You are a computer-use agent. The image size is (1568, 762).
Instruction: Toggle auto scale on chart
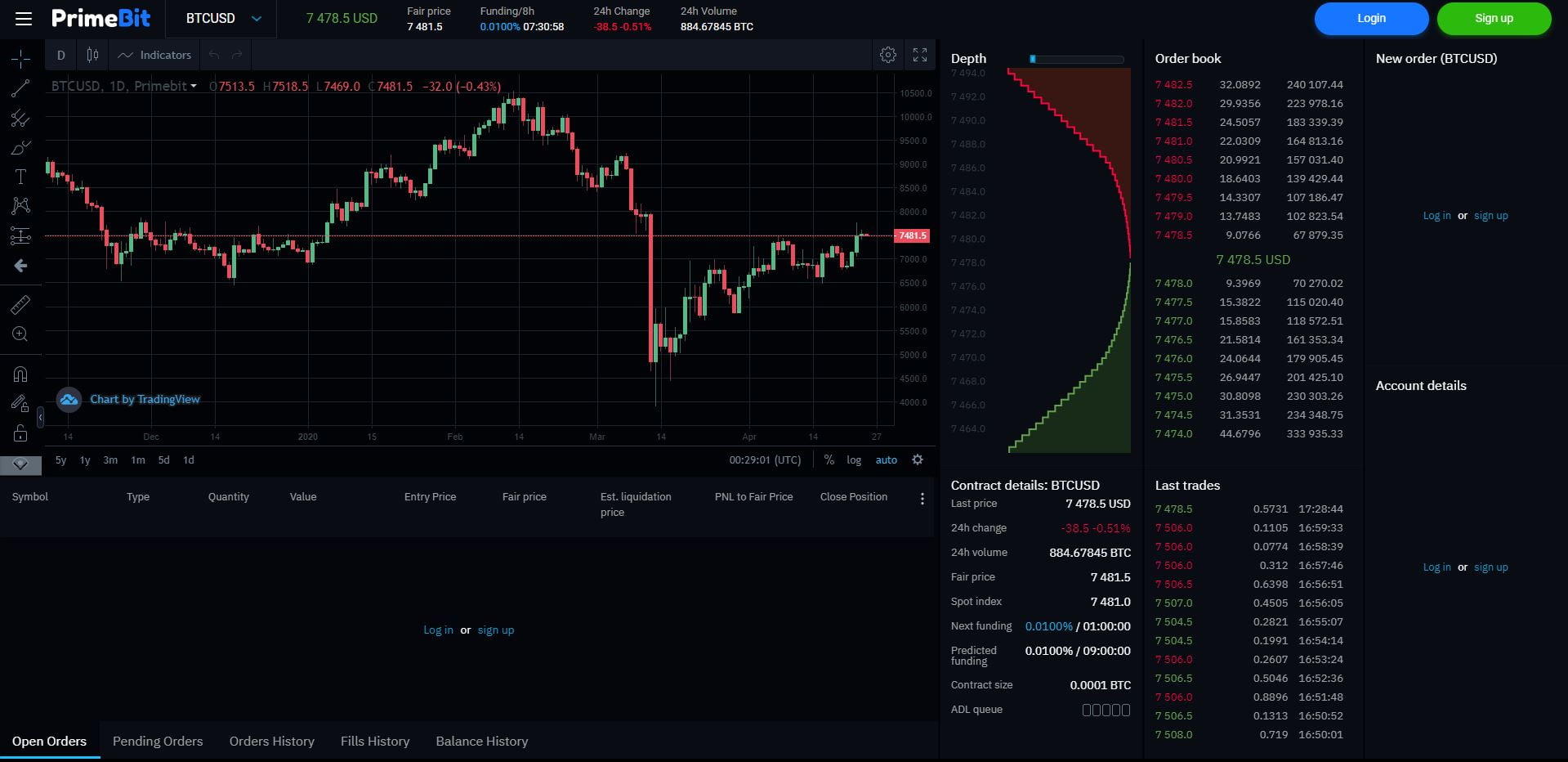887,460
